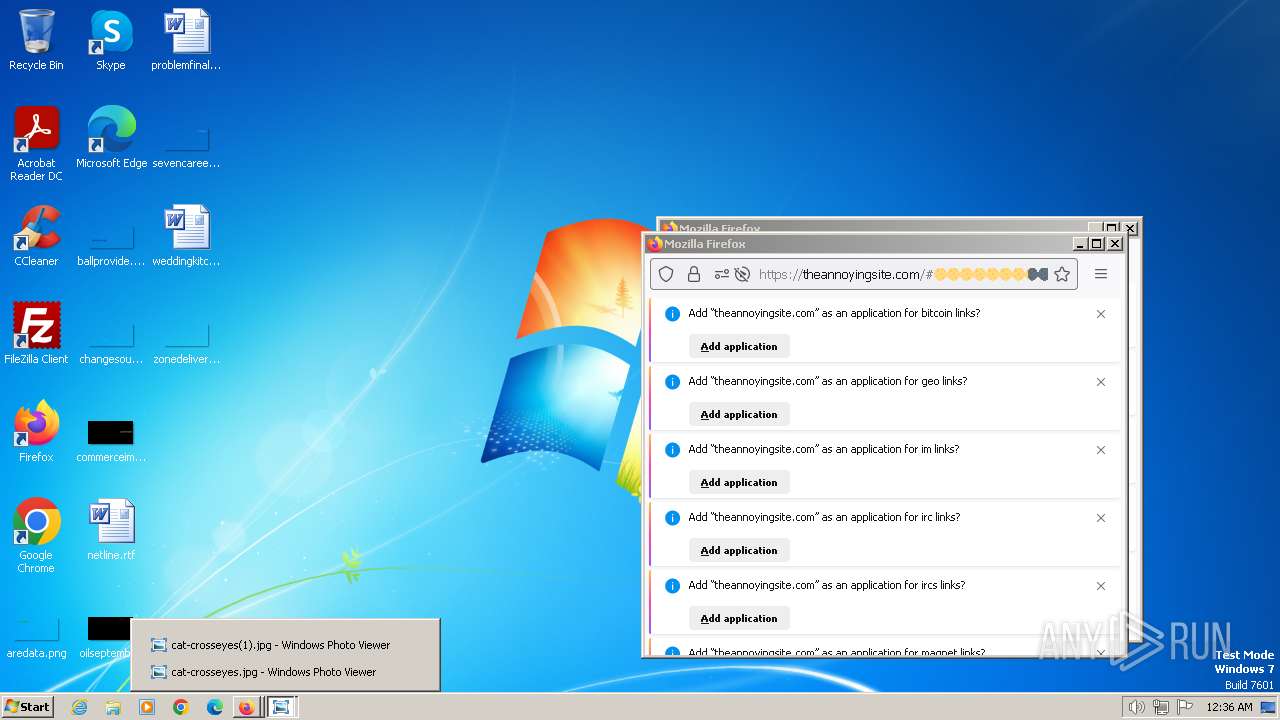Click the autoplay blocked icon in address bar
This screenshot has height=720, width=1280.
742,274
